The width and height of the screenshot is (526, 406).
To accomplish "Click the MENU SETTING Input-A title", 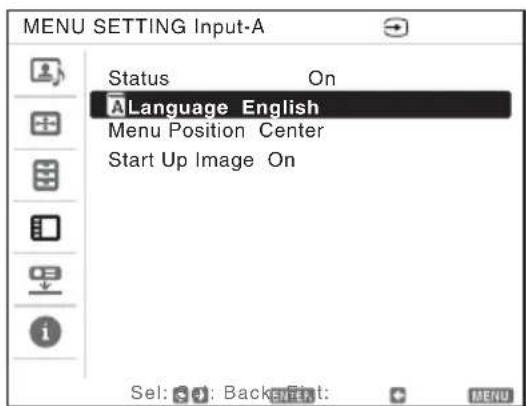I will [x=144, y=27].
